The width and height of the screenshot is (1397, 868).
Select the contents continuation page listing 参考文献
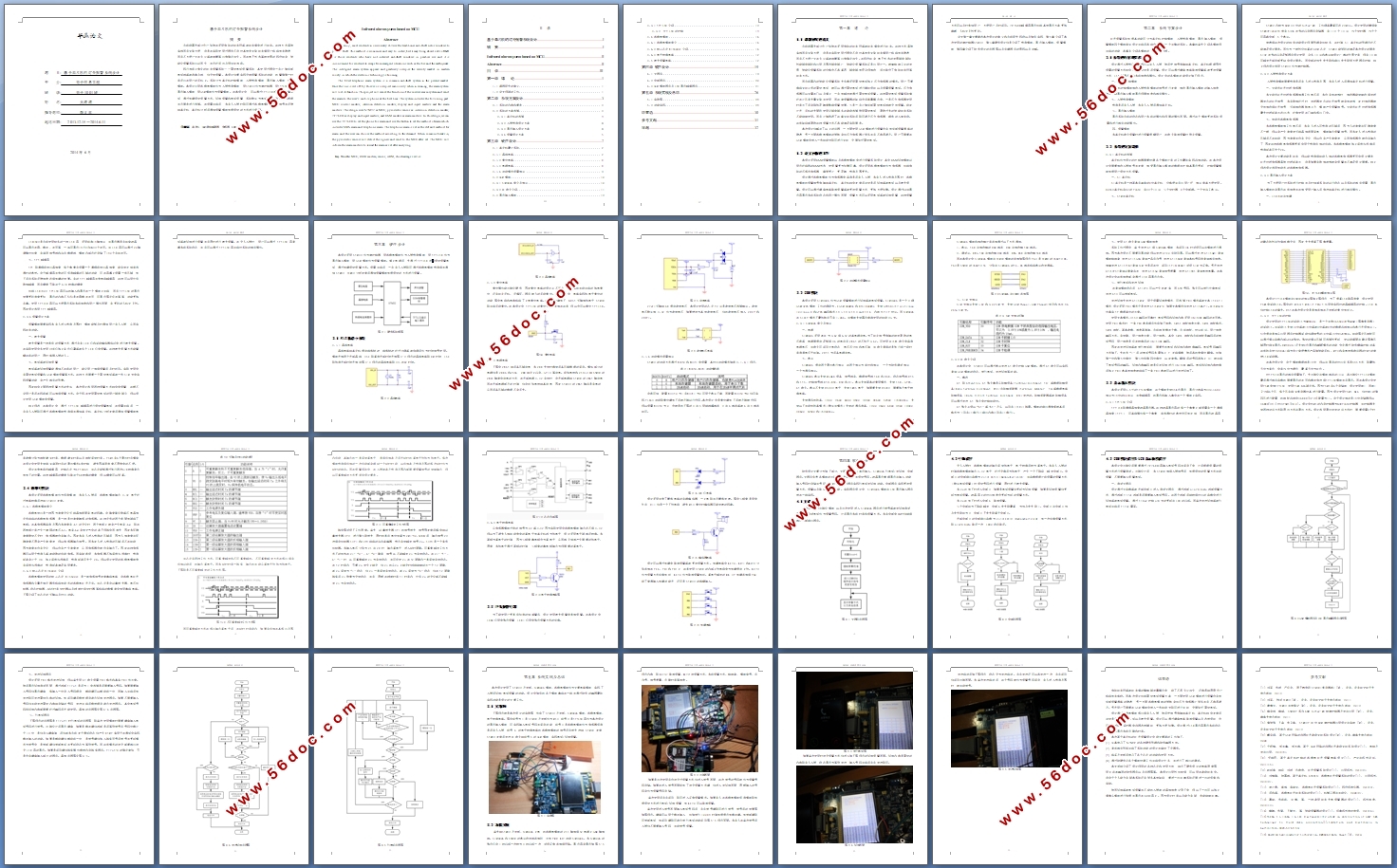pos(698,110)
